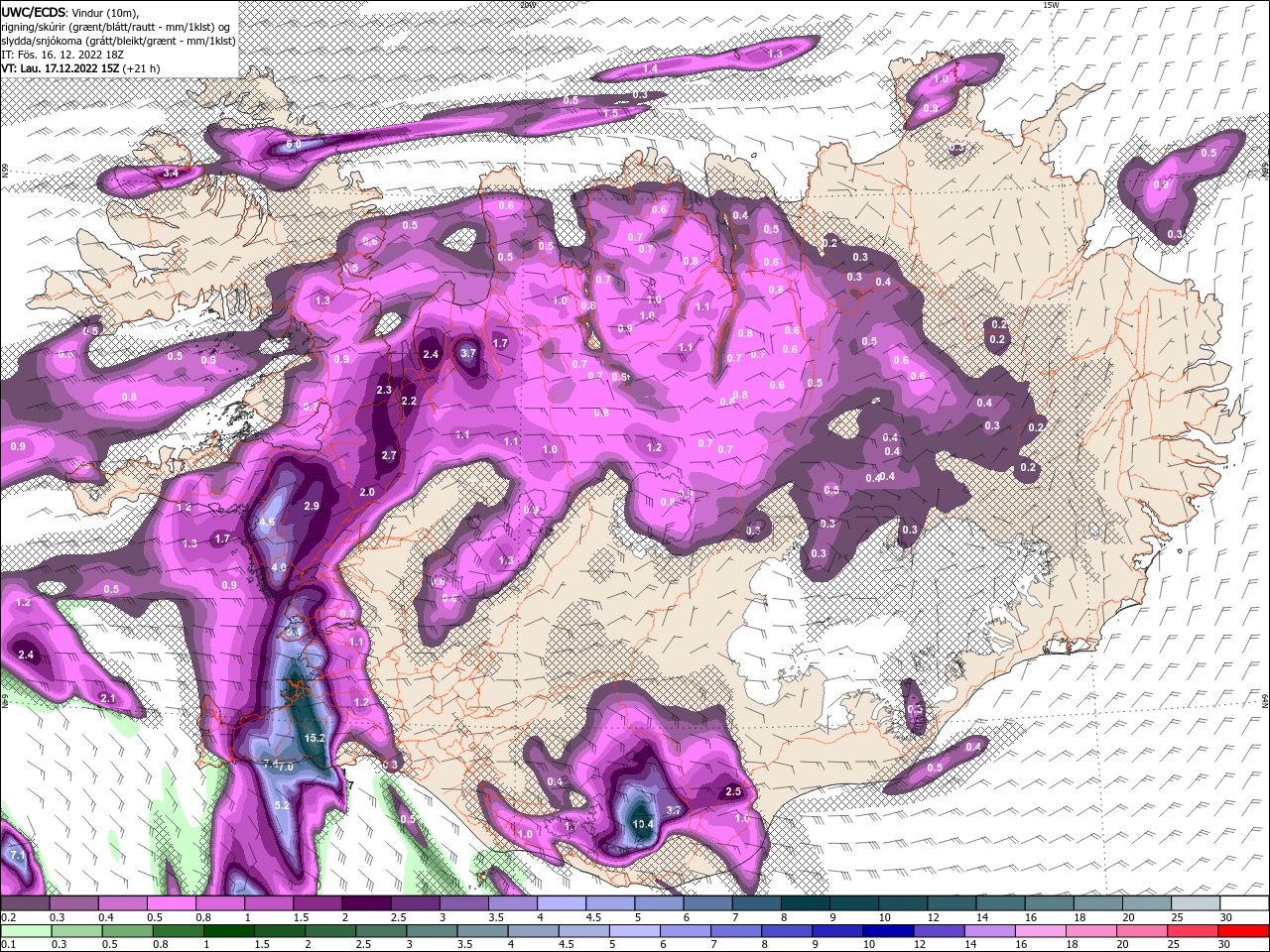Click the 'VT: Lau. 17.12.2022 15Z' valid time
Image resolution: width=1270 pixels, height=952 pixels.
coord(62,68)
